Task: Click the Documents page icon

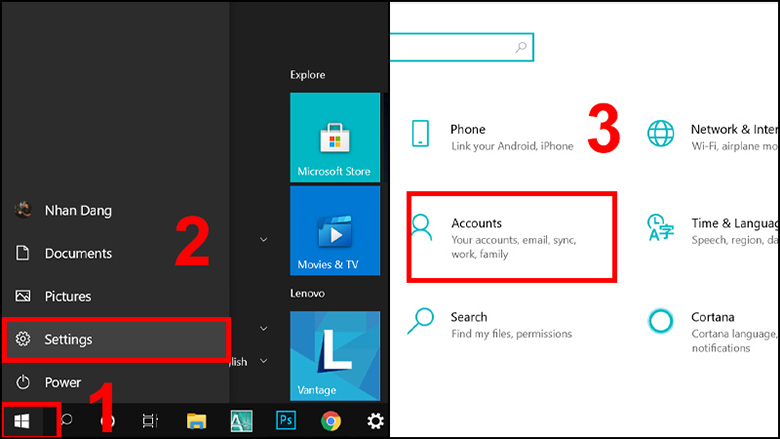Action: tap(22, 253)
